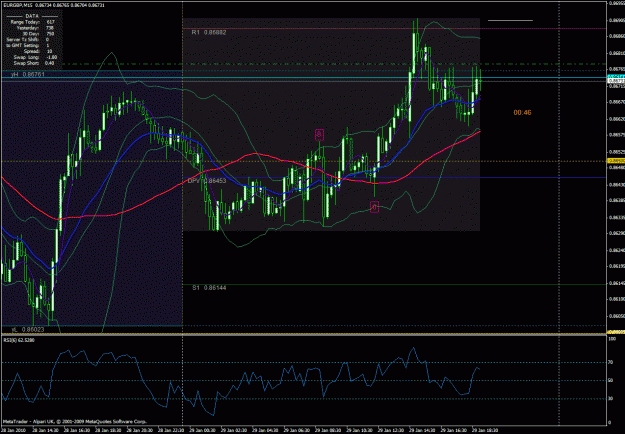Click the 0.86290 price axis label
Viewport: 625px width, 434px height.
pos(617,234)
